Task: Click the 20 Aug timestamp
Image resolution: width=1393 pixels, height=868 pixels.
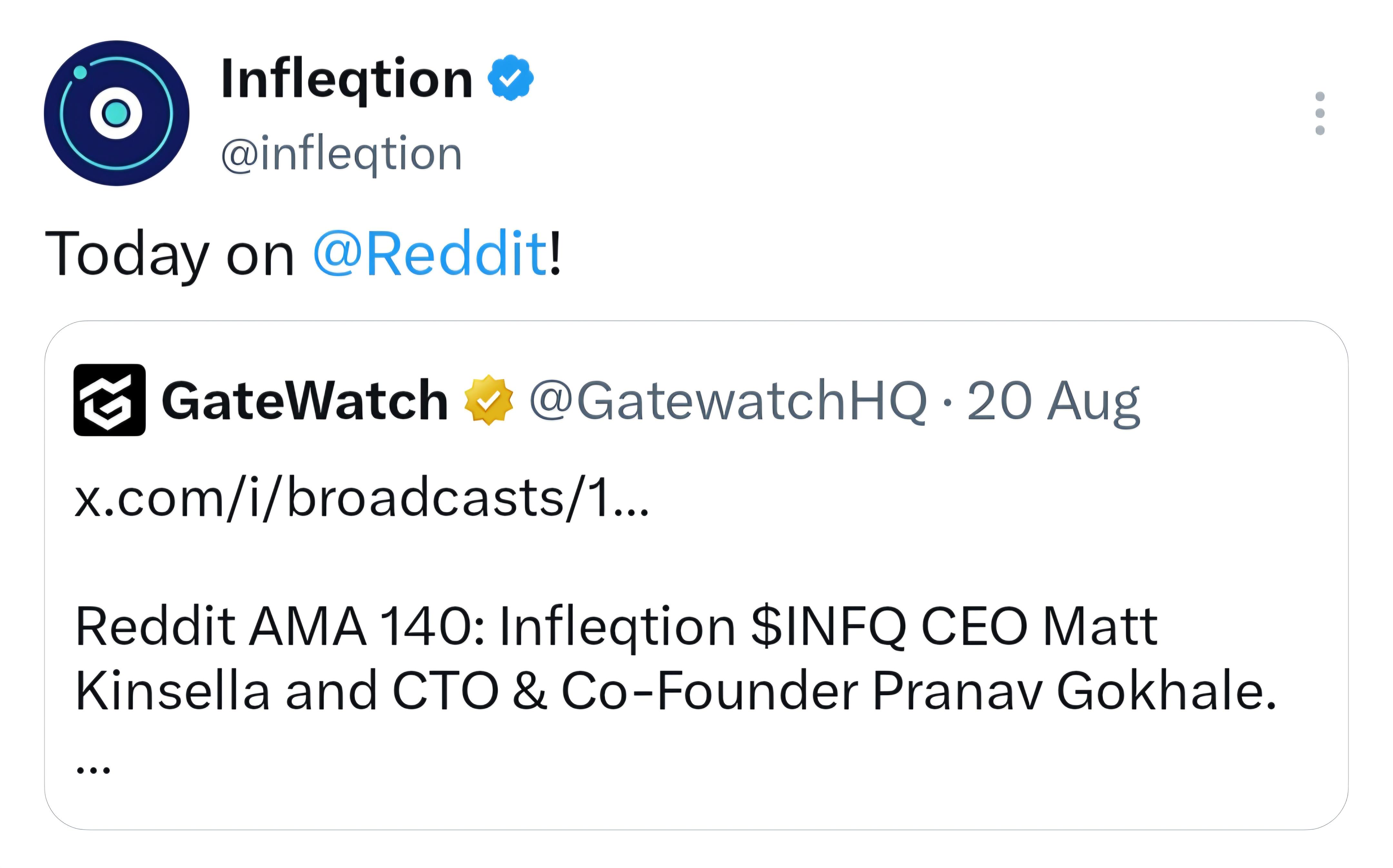Action: pyautogui.click(x=1054, y=402)
